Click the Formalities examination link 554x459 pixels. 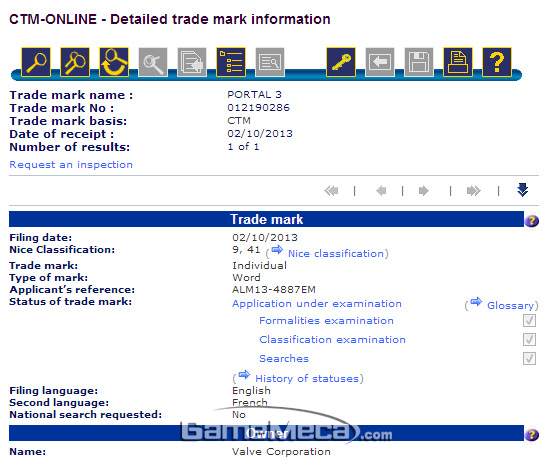point(326,320)
